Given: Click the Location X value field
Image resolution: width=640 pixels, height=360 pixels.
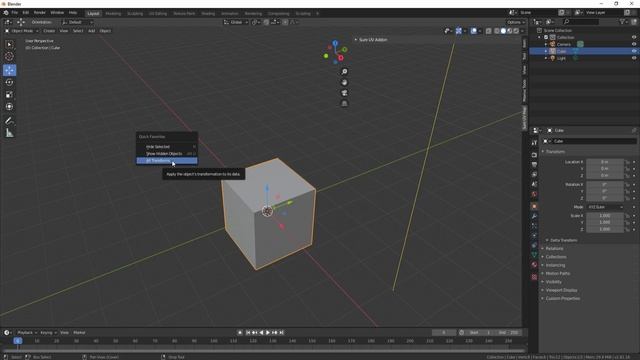Looking at the screenshot, I should (605, 162).
